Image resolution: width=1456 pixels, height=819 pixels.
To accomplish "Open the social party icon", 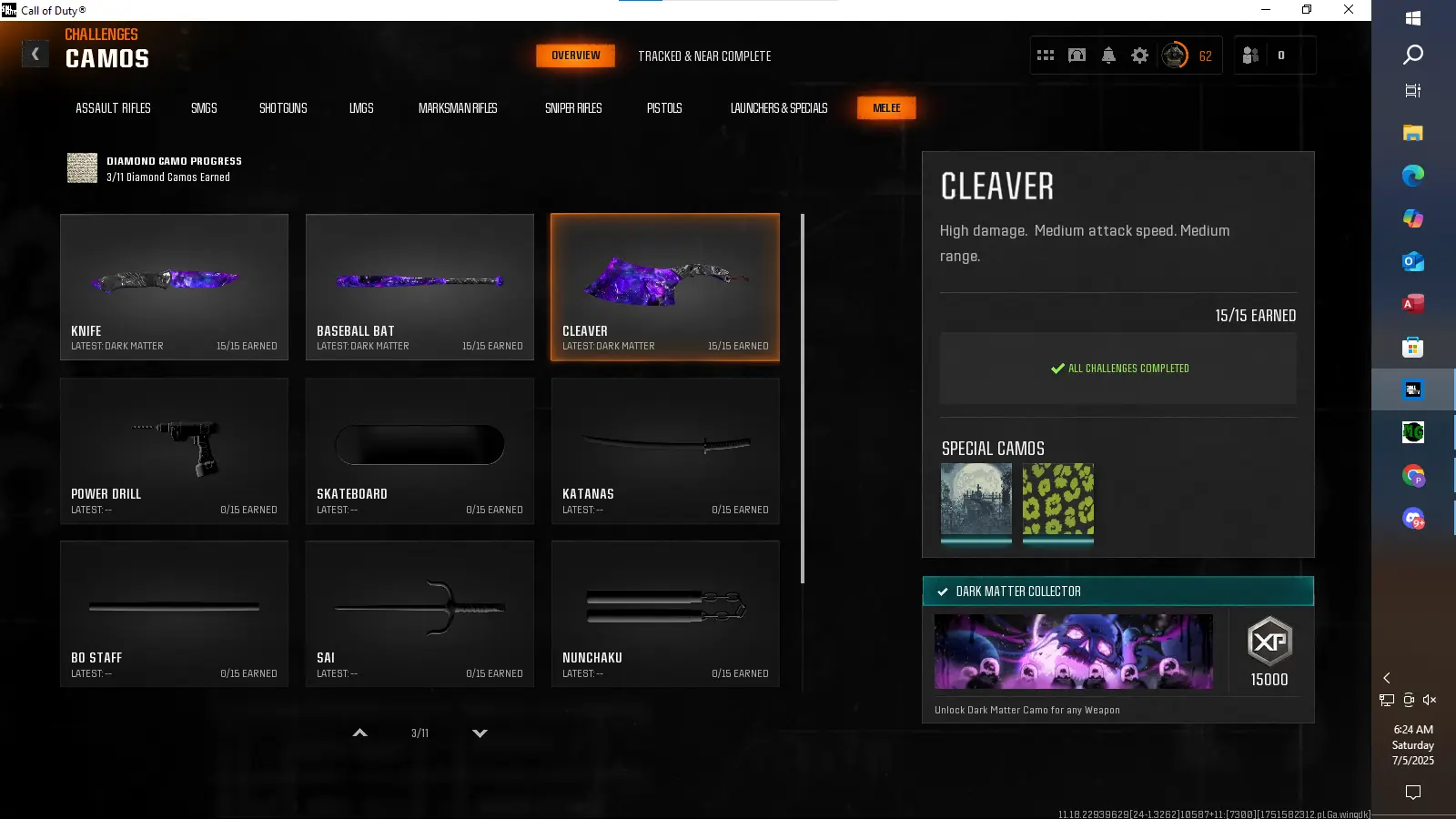I will tap(1250, 56).
